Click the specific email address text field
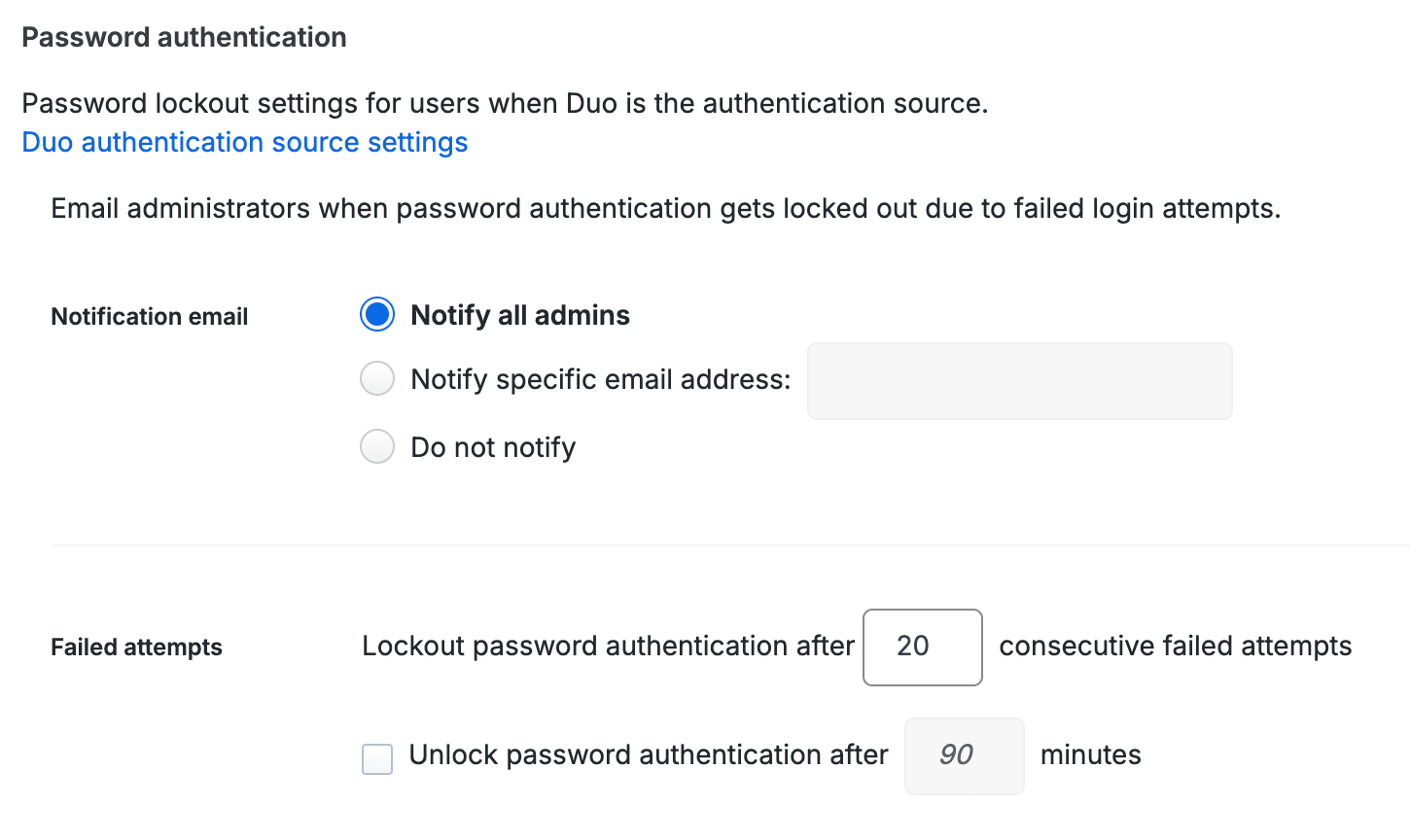The height and width of the screenshot is (840, 1410). (x=1018, y=380)
